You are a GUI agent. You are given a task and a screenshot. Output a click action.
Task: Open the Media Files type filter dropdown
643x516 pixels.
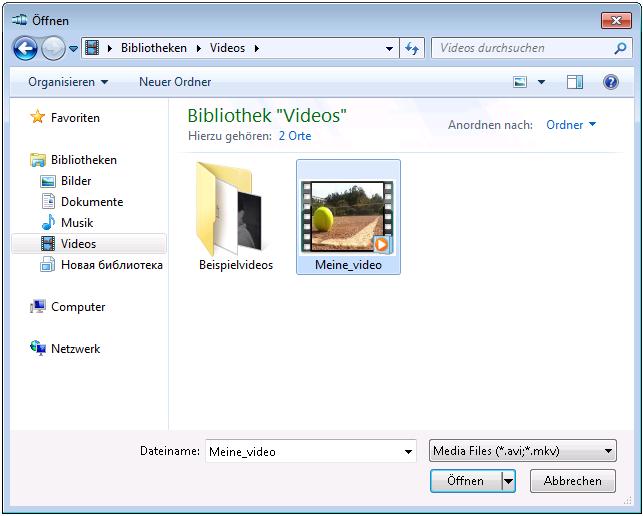(x=522, y=451)
